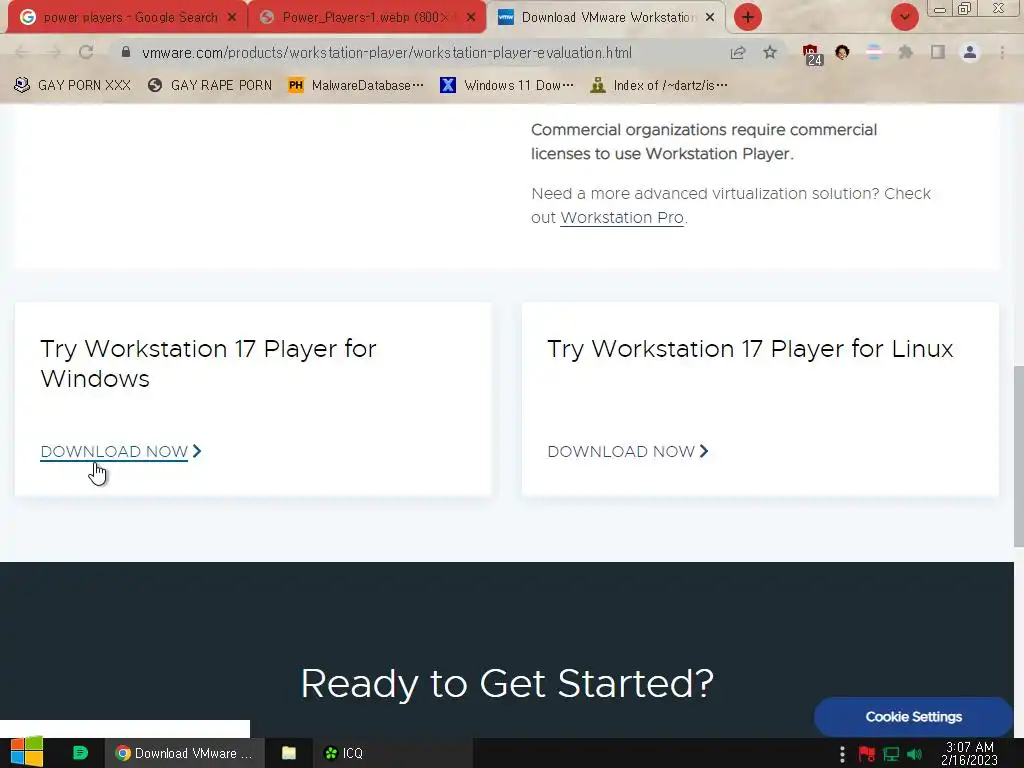Viewport: 1024px width, 768px height.
Task: Open the Chrome profile menu
Action: [970, 53]
